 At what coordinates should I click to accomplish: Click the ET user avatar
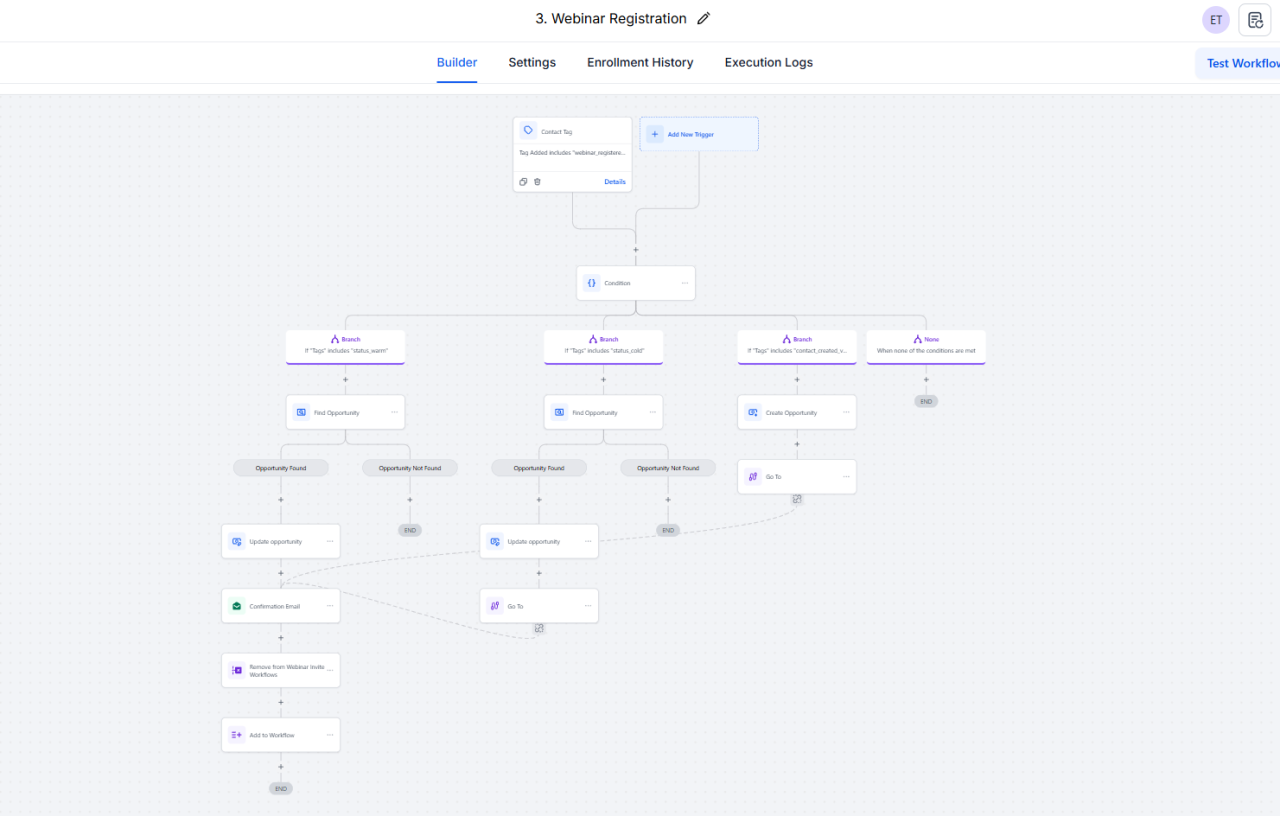tap(1216, 20)
